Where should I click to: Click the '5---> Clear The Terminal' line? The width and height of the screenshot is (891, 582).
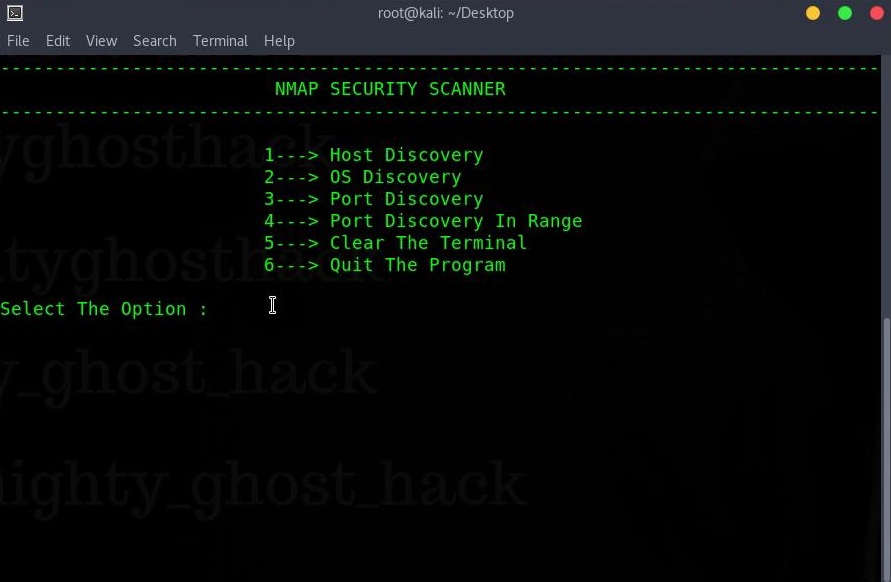coord(395,243)
